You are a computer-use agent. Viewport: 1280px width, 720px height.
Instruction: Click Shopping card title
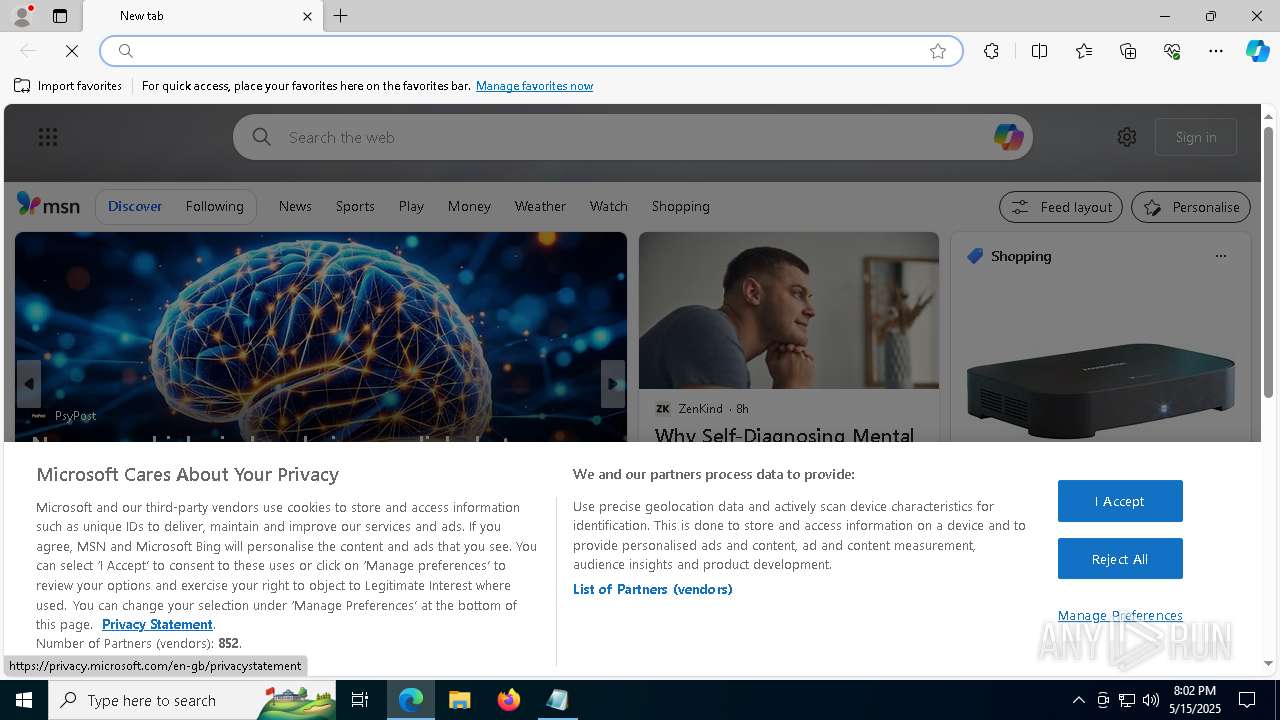click(1021, 256)
